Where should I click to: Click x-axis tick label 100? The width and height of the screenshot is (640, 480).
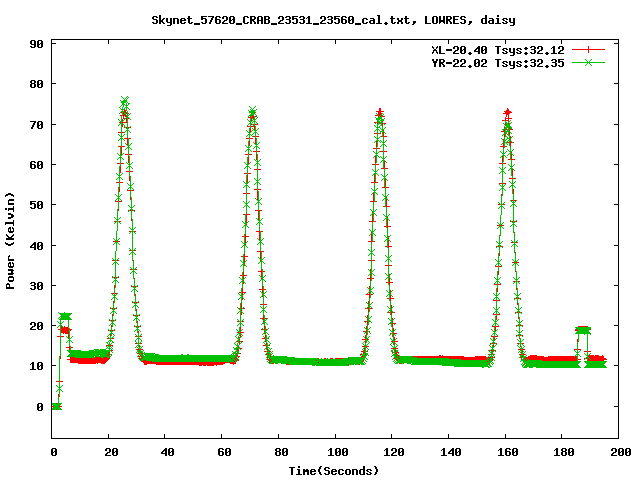point(338,452)
